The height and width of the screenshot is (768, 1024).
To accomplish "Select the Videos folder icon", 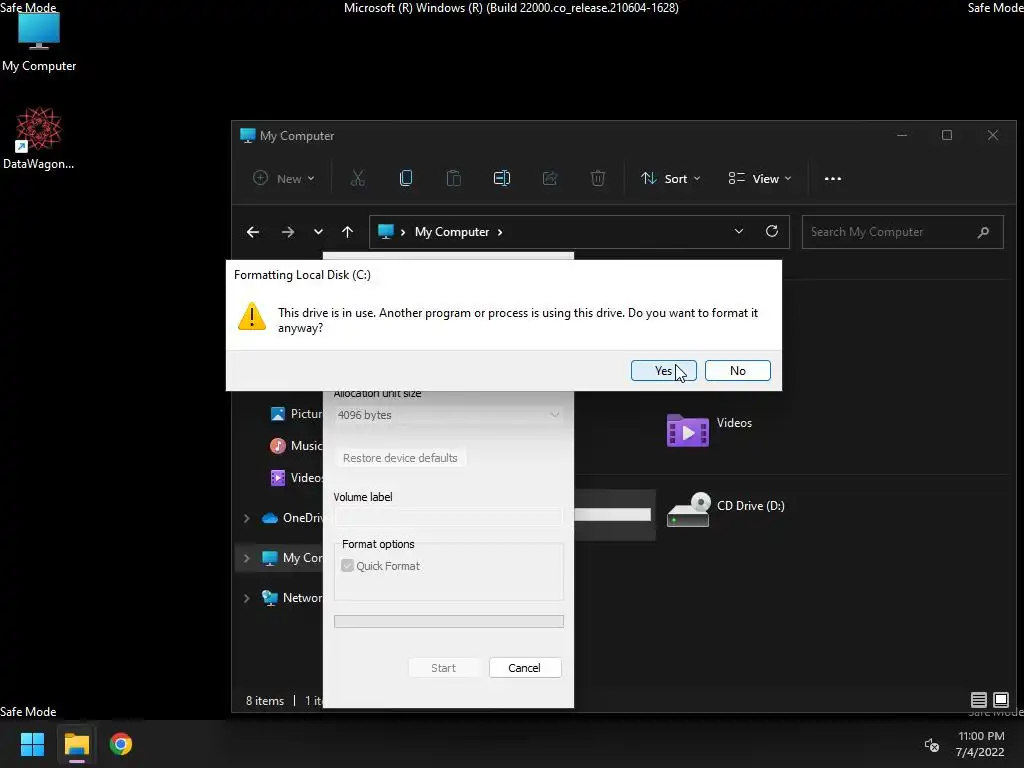I will (688, 430).
